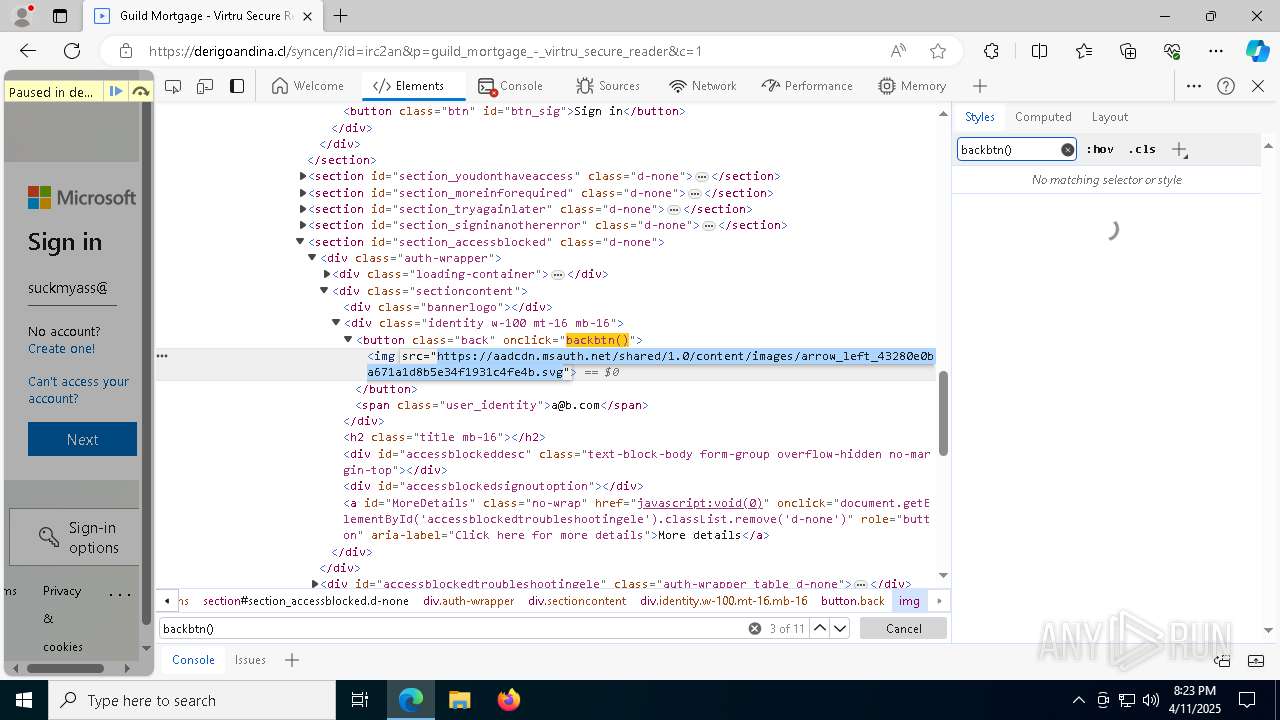Open the Console drawer tab
Screen dimensions: 1280x720
pos(194,660)
